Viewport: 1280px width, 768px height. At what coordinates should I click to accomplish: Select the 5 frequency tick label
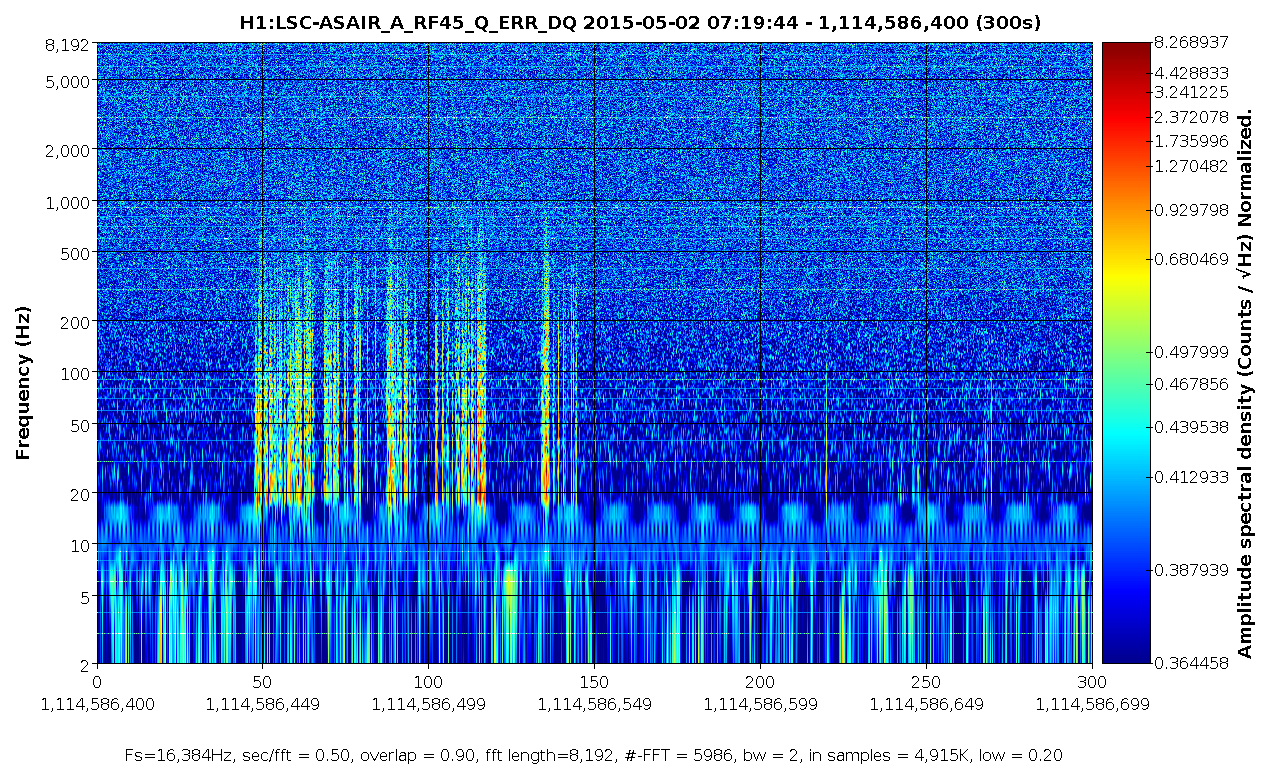(x=86, y=597)
